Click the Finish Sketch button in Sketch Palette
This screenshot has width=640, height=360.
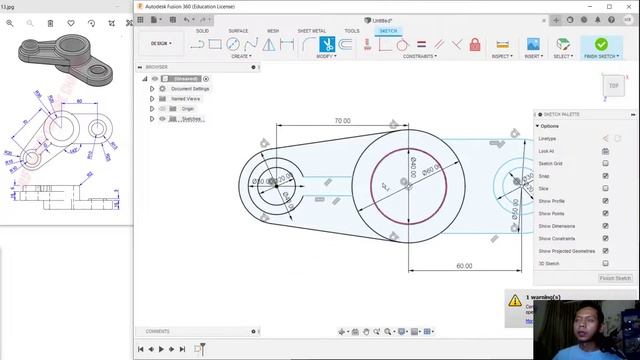615,278
